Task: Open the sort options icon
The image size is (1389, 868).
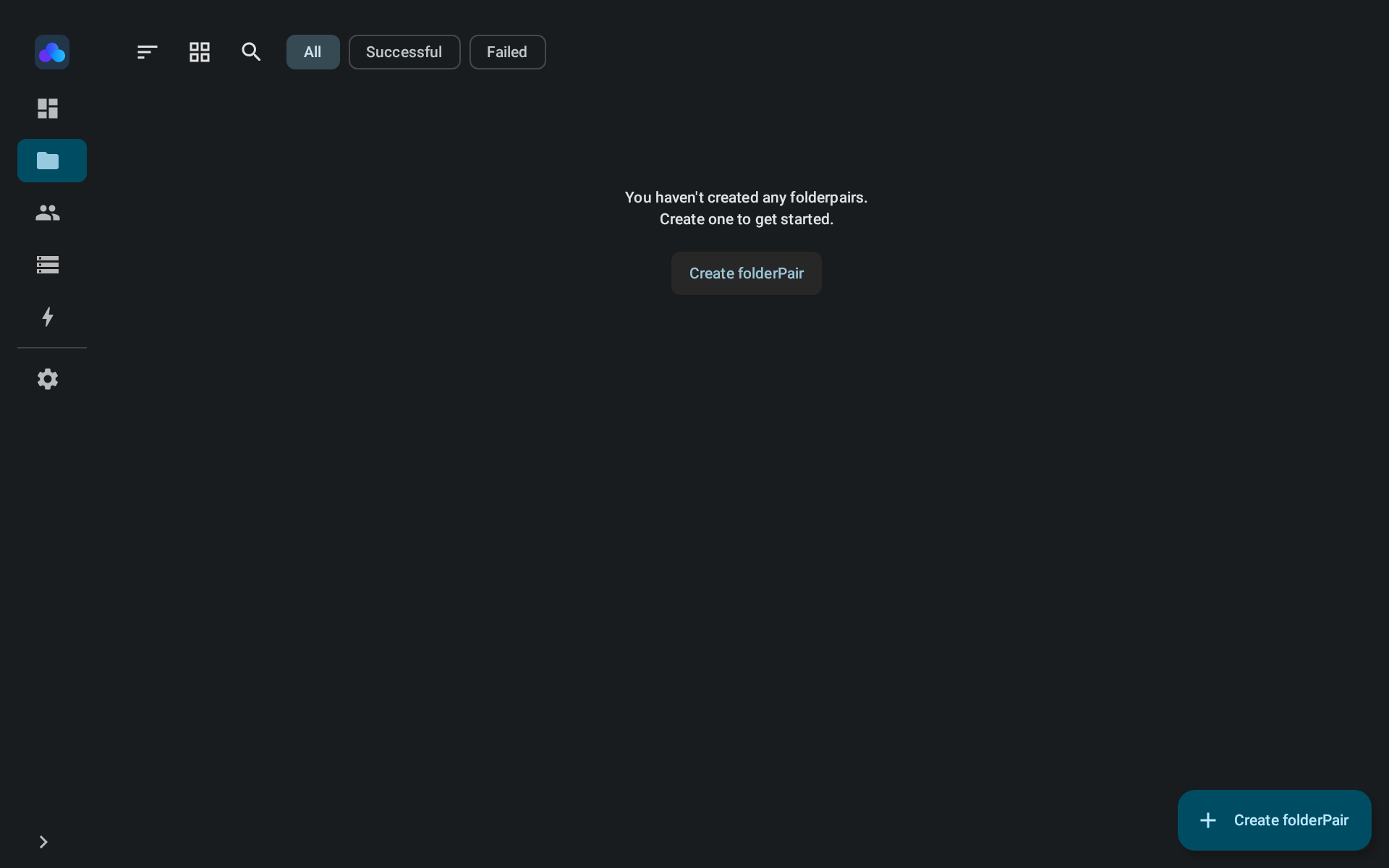Action: (148, 52)
